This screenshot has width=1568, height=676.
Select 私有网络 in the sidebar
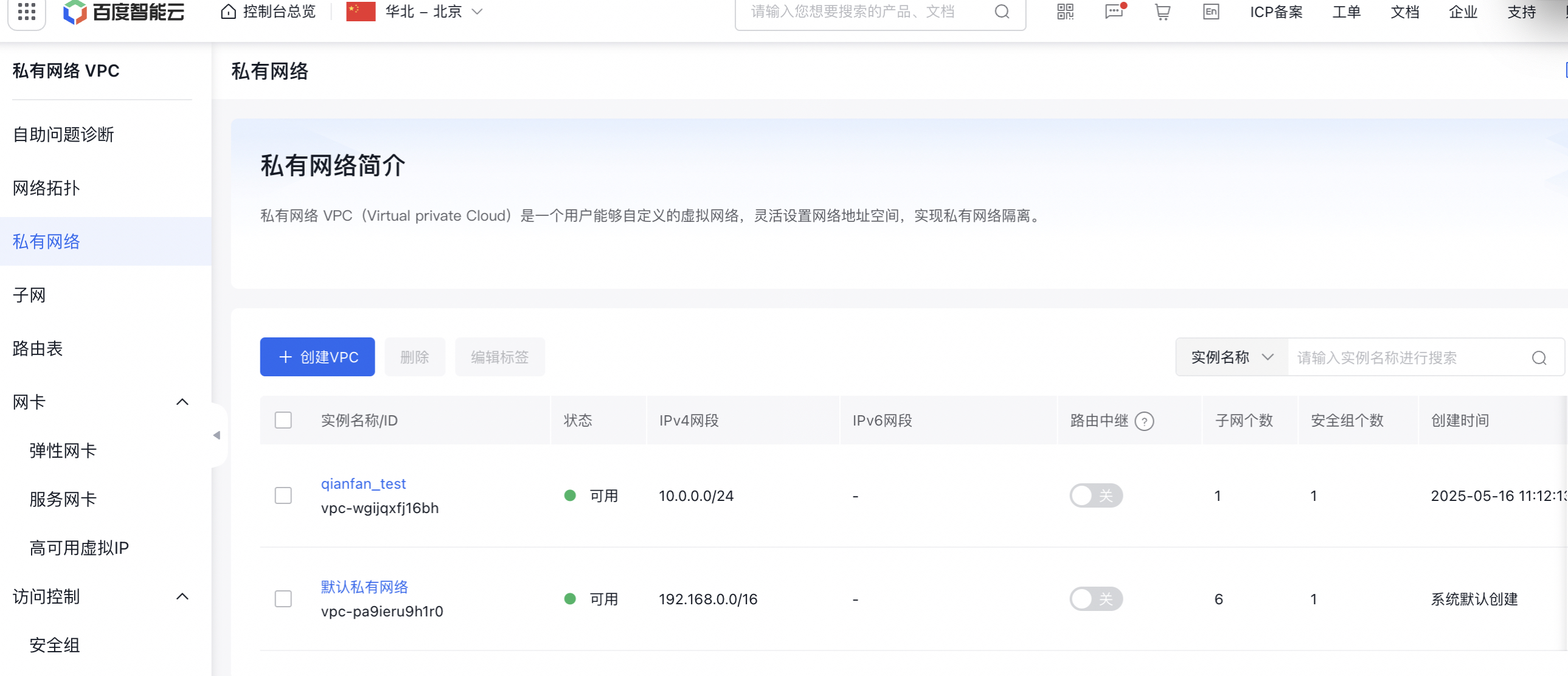tap(106, 241)
